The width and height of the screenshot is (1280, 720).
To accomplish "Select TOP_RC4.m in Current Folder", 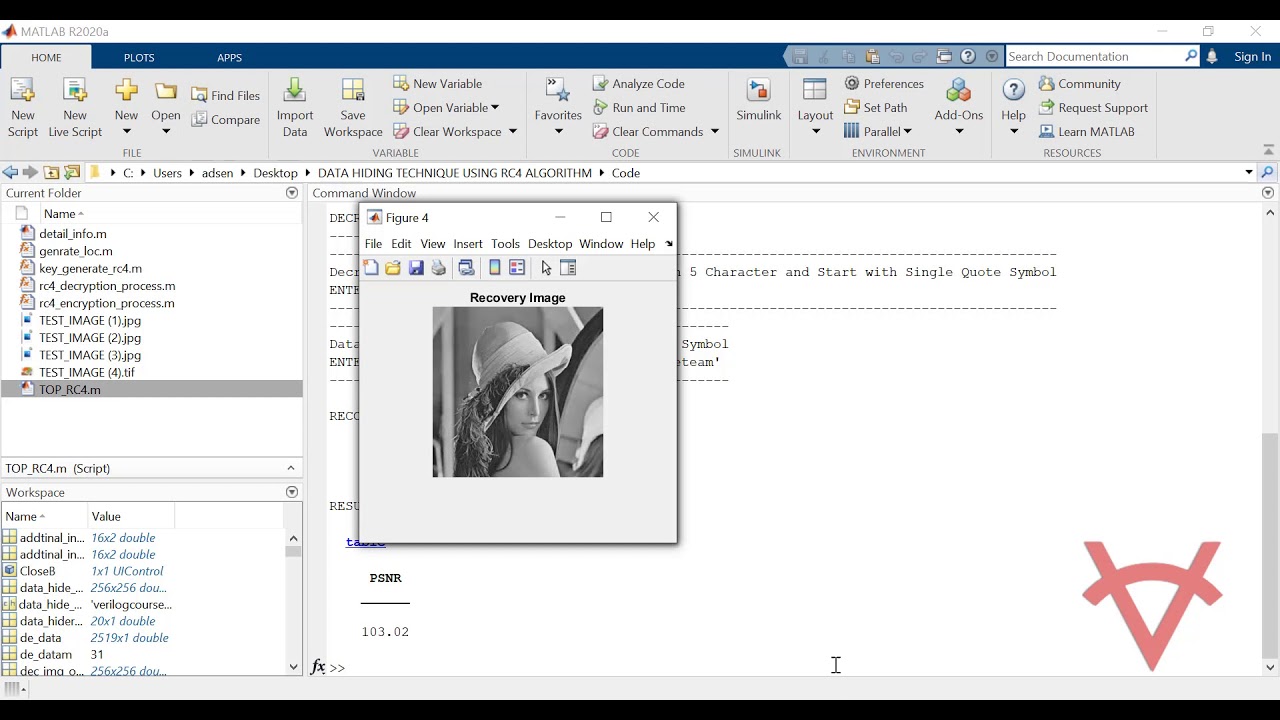I will (x=151, y=389).
